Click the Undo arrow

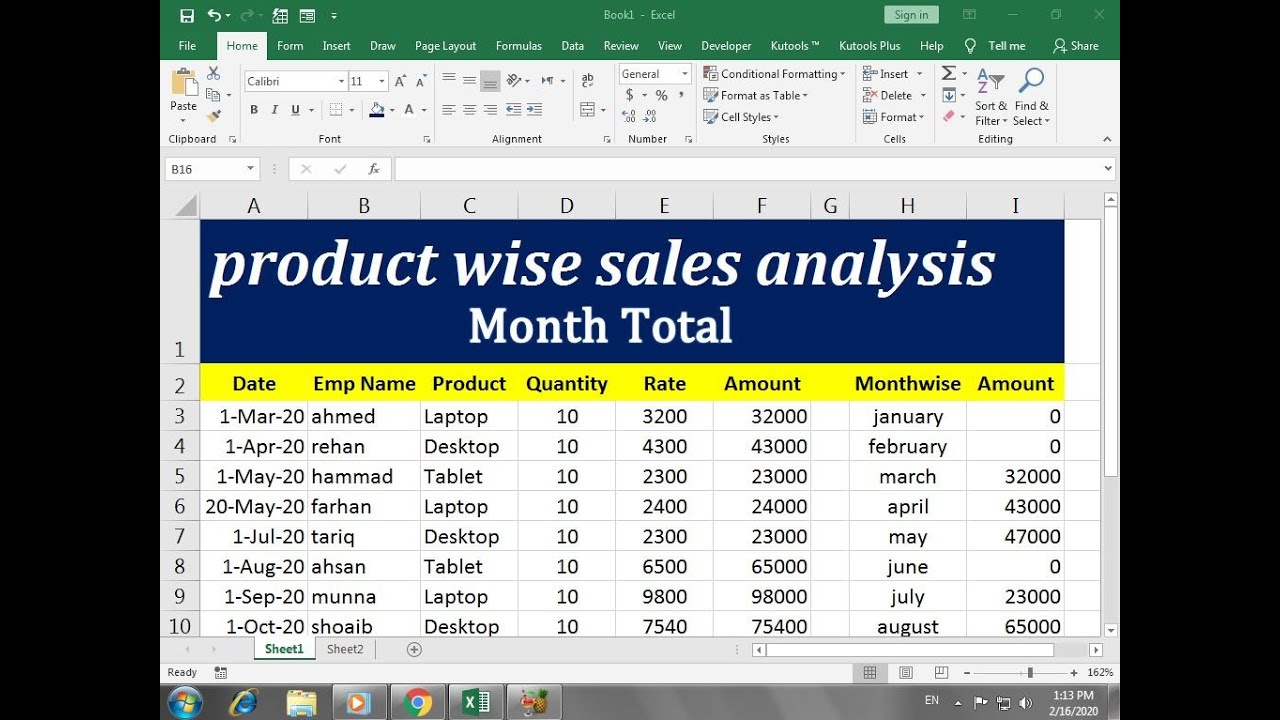click(x=214, y=15)
